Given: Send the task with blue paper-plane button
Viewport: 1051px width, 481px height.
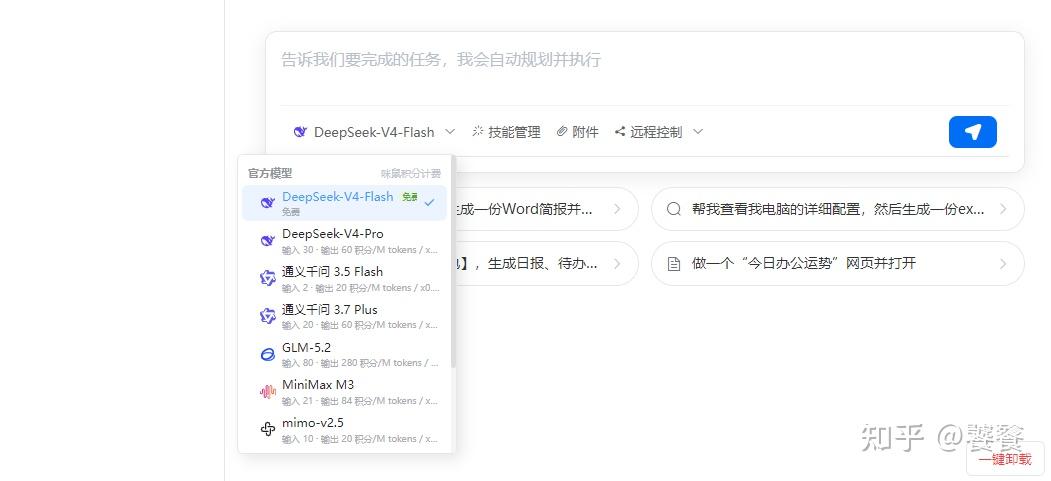Looking at the screenshot, I should pos(973,132).
